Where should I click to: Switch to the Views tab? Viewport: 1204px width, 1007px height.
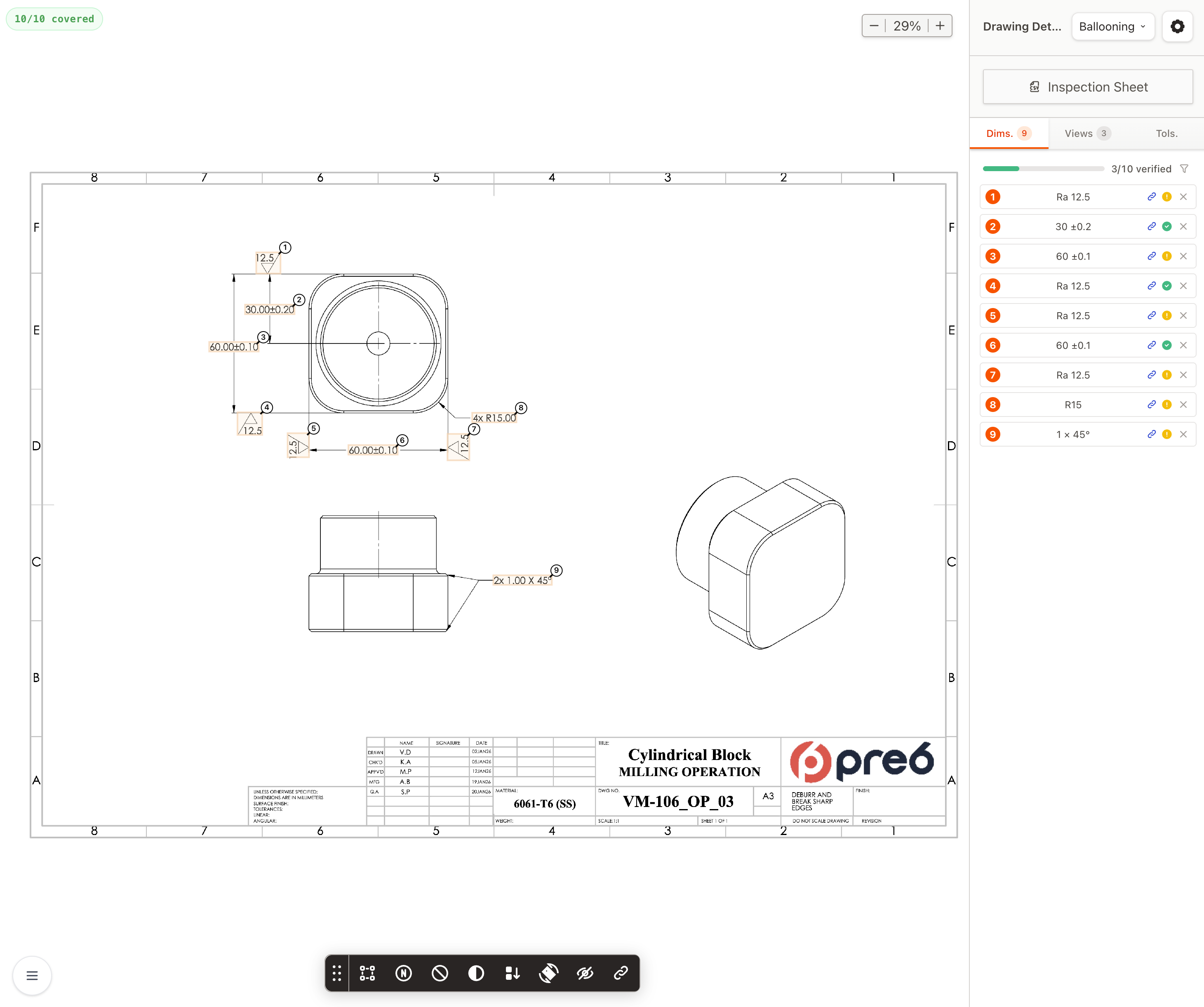pos(1087,134)
